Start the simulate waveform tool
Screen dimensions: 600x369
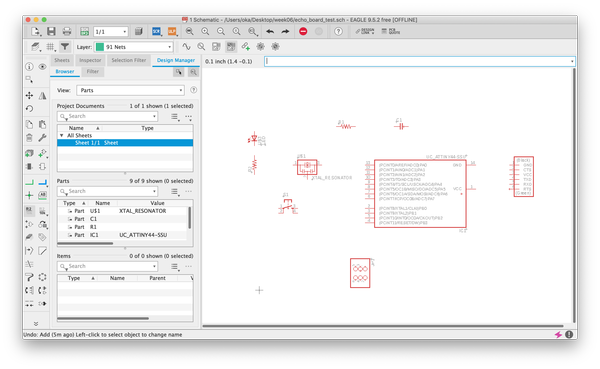click(x=186, y=47)
